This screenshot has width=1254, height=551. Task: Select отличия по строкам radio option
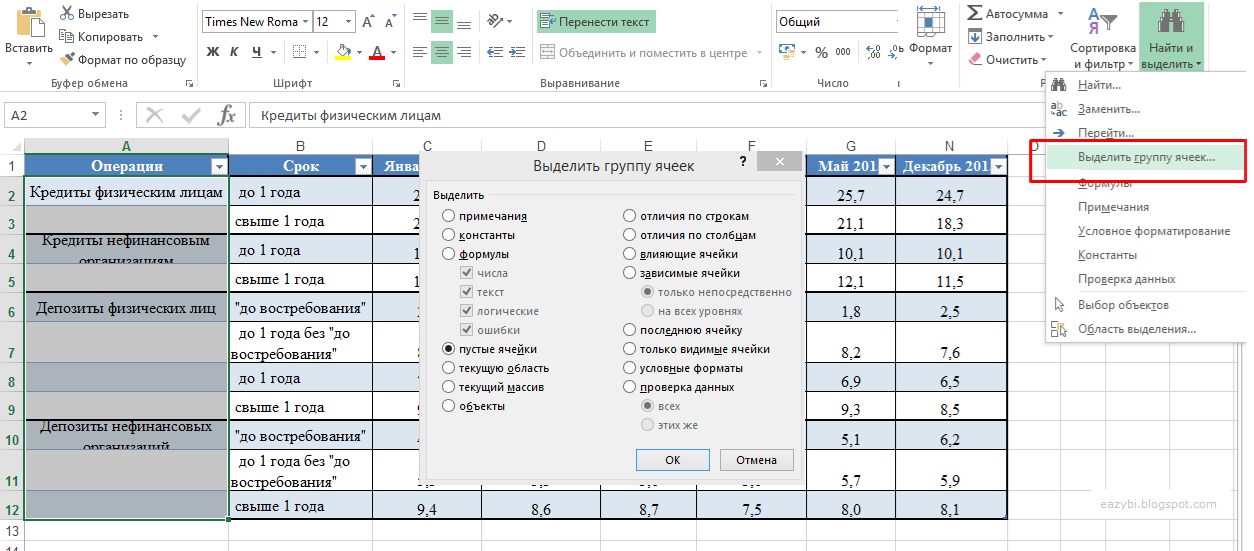coord(629,216)
